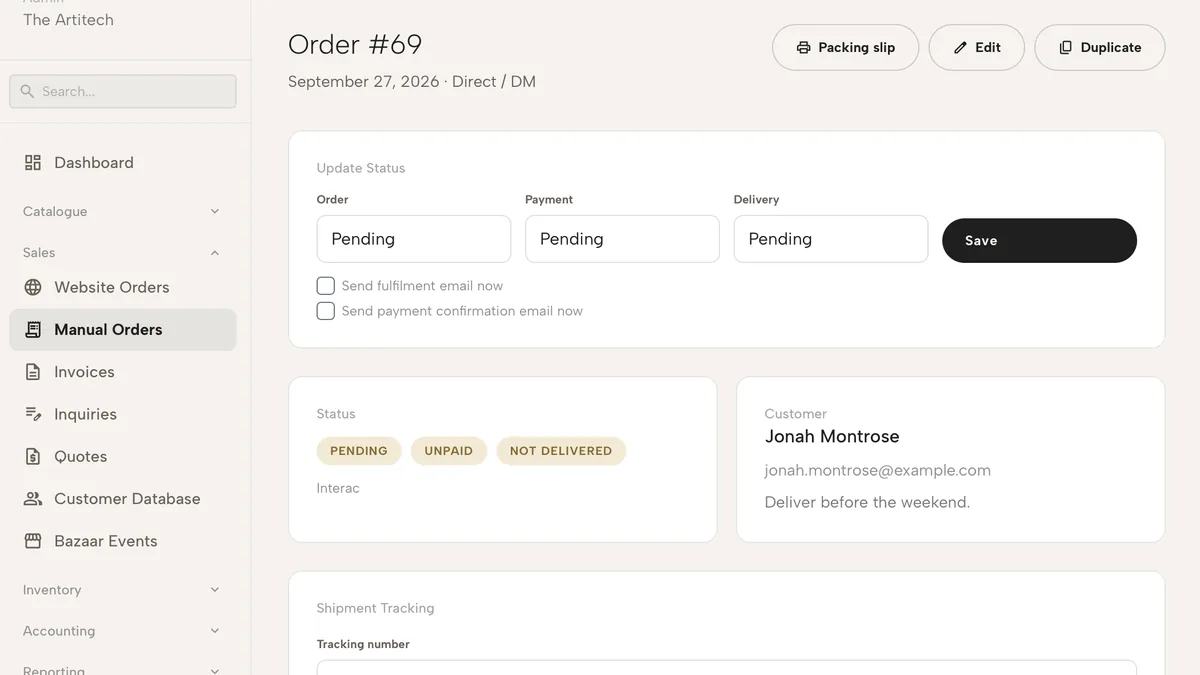
Task: Click the Update Status heading
Action: [x=361, y=168]
